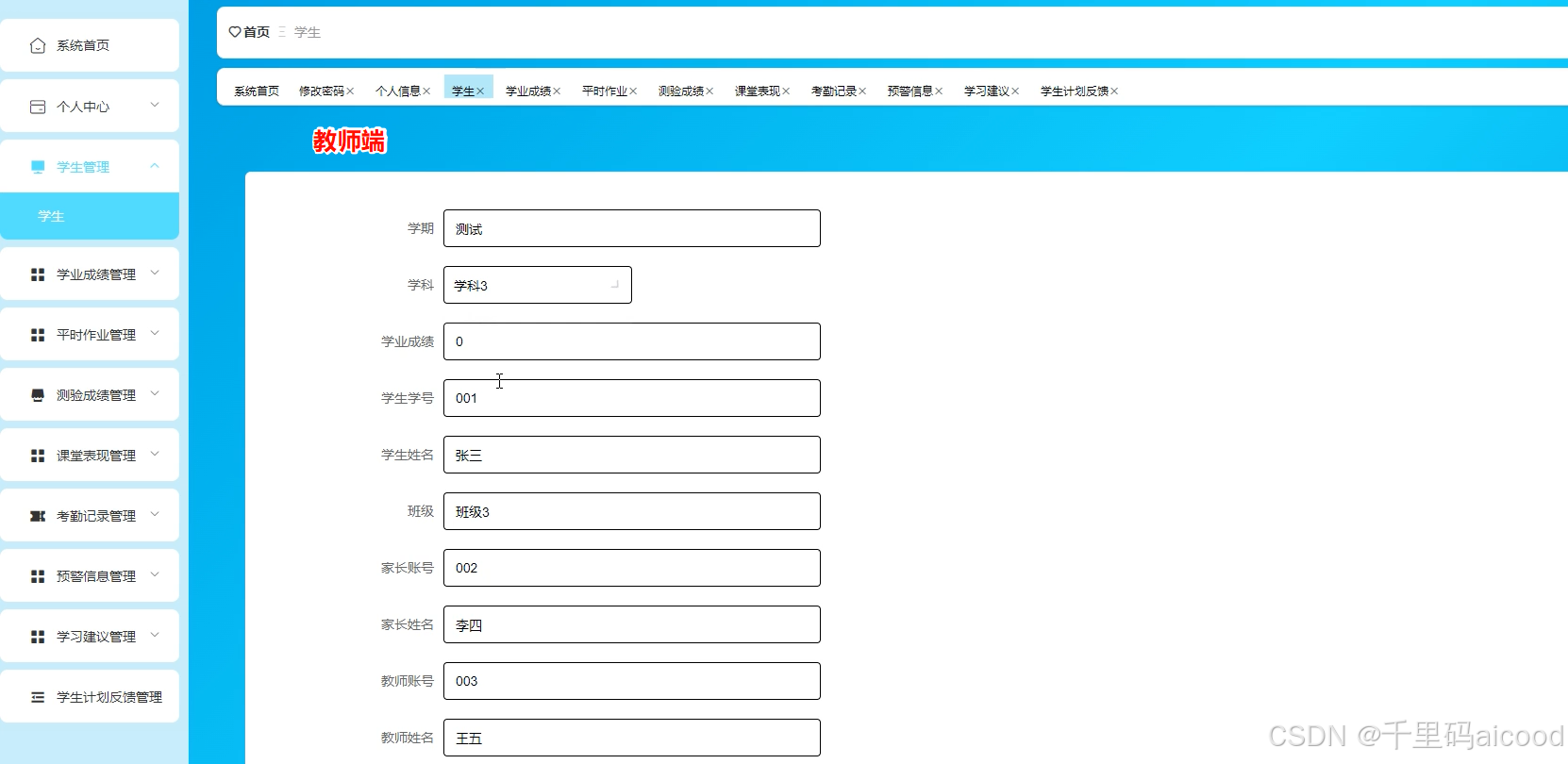Expand 学业成绩管理 submenu chevron
Viewport: 1568px width, 764px height.
pos(155,274)
